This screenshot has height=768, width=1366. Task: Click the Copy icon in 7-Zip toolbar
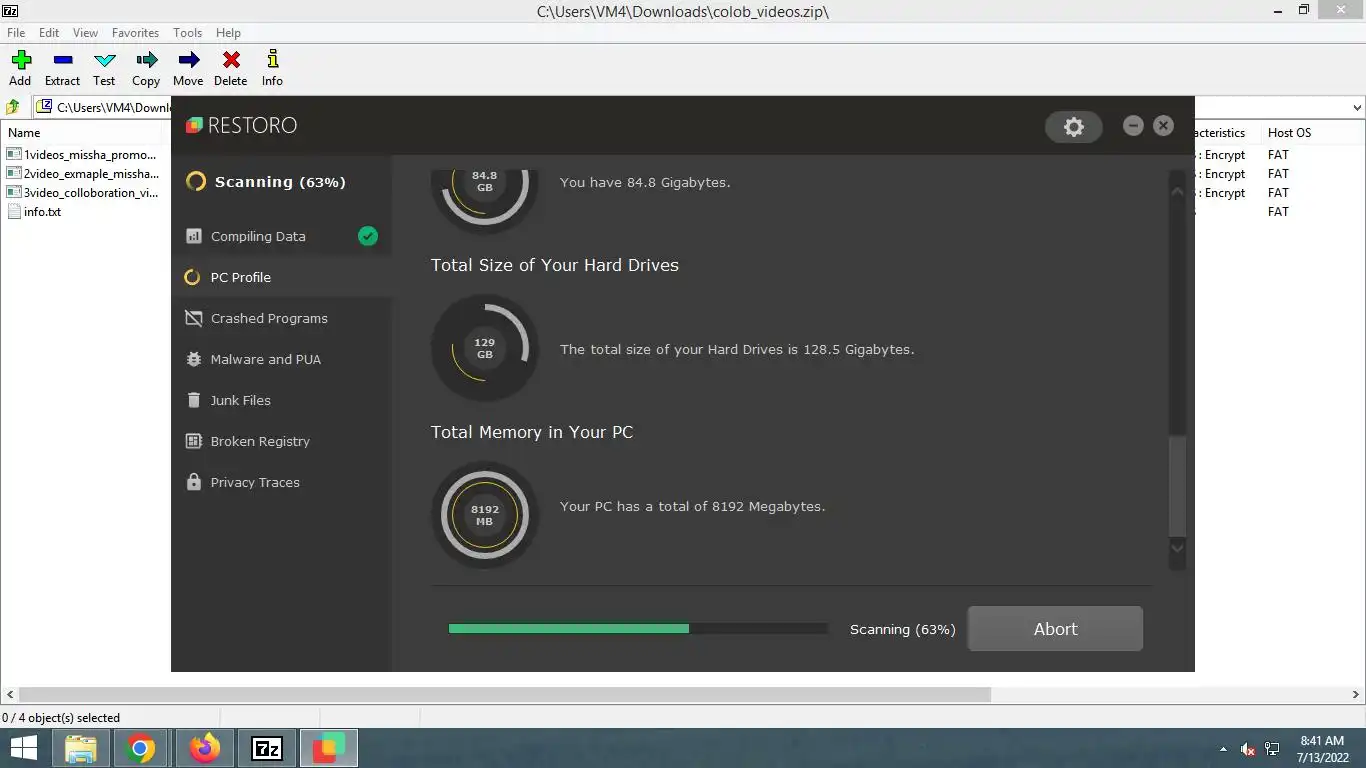[x=146, y=60]
